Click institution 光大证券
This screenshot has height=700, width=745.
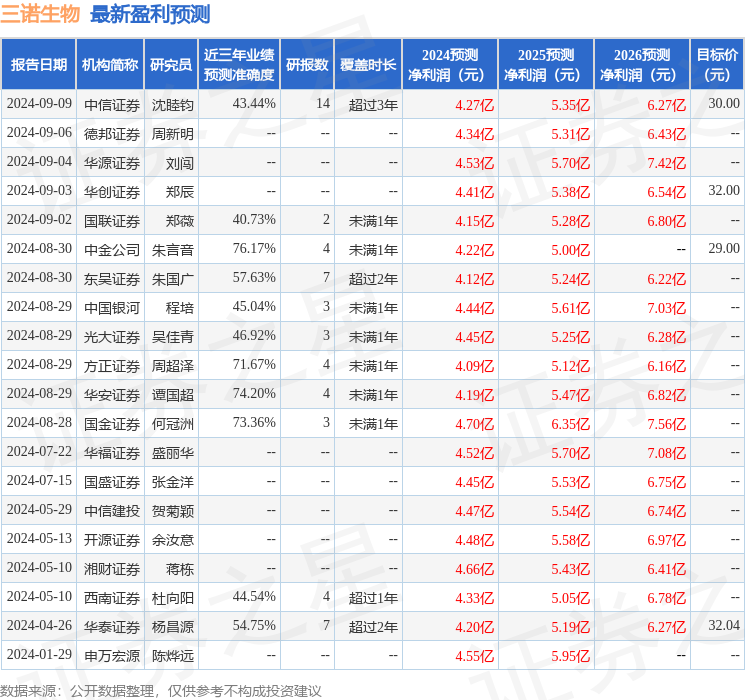(x=112, y=337)
